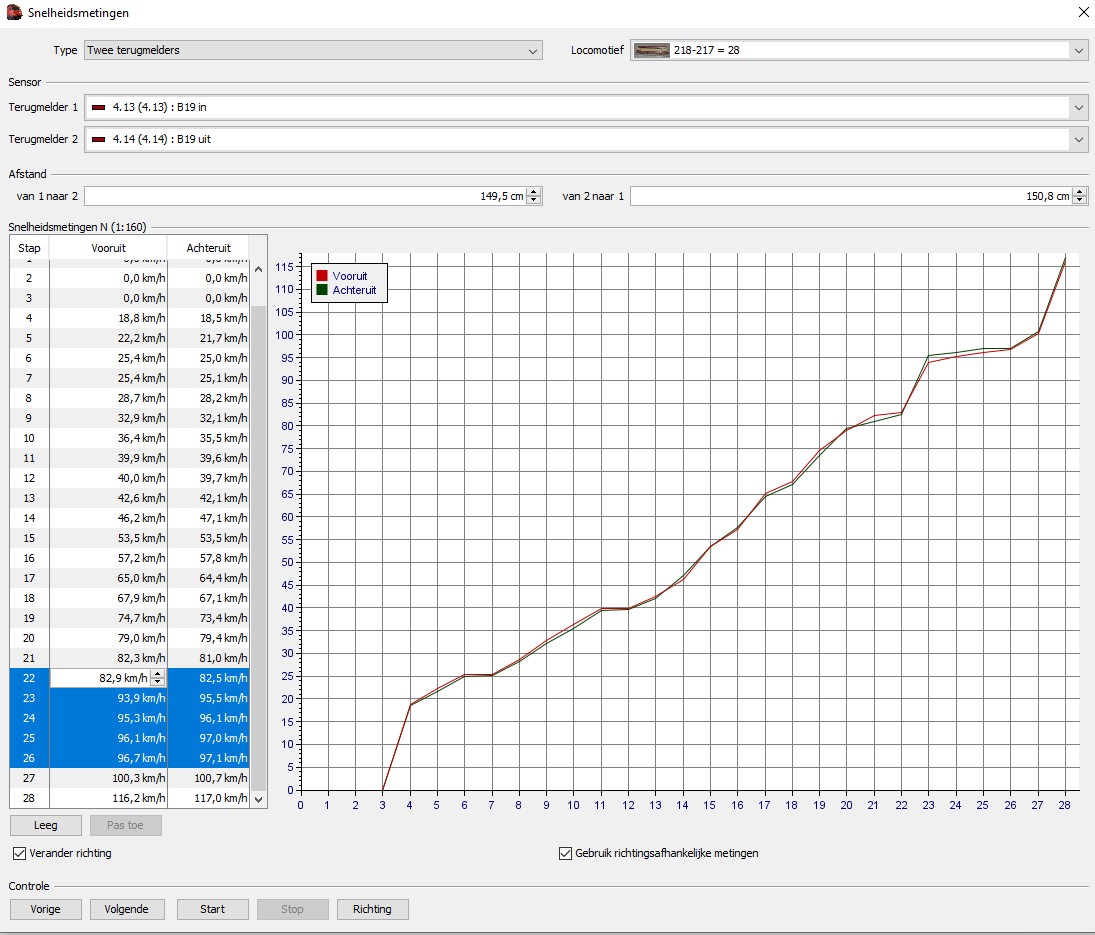This screenshot has height=935, width=1095.
Task: Select step 16 Vooruit value 57,2 km/h
Action: [108, 559]
